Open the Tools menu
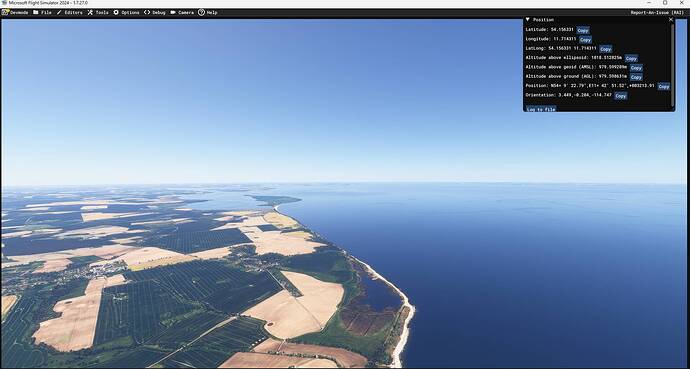Image resolution: width=690 pixels, height=369 pixels. 98,13
